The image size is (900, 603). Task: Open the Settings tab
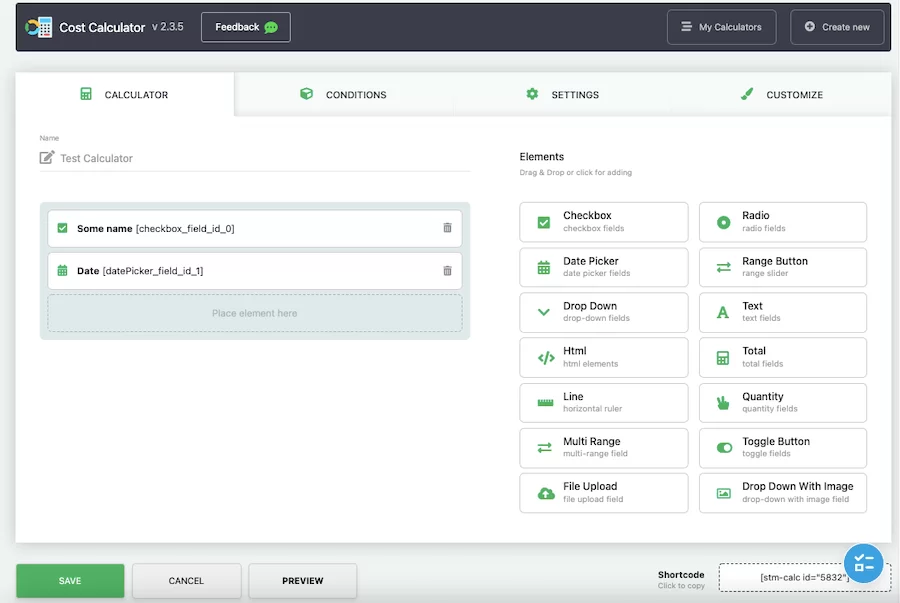click(563, 94)
